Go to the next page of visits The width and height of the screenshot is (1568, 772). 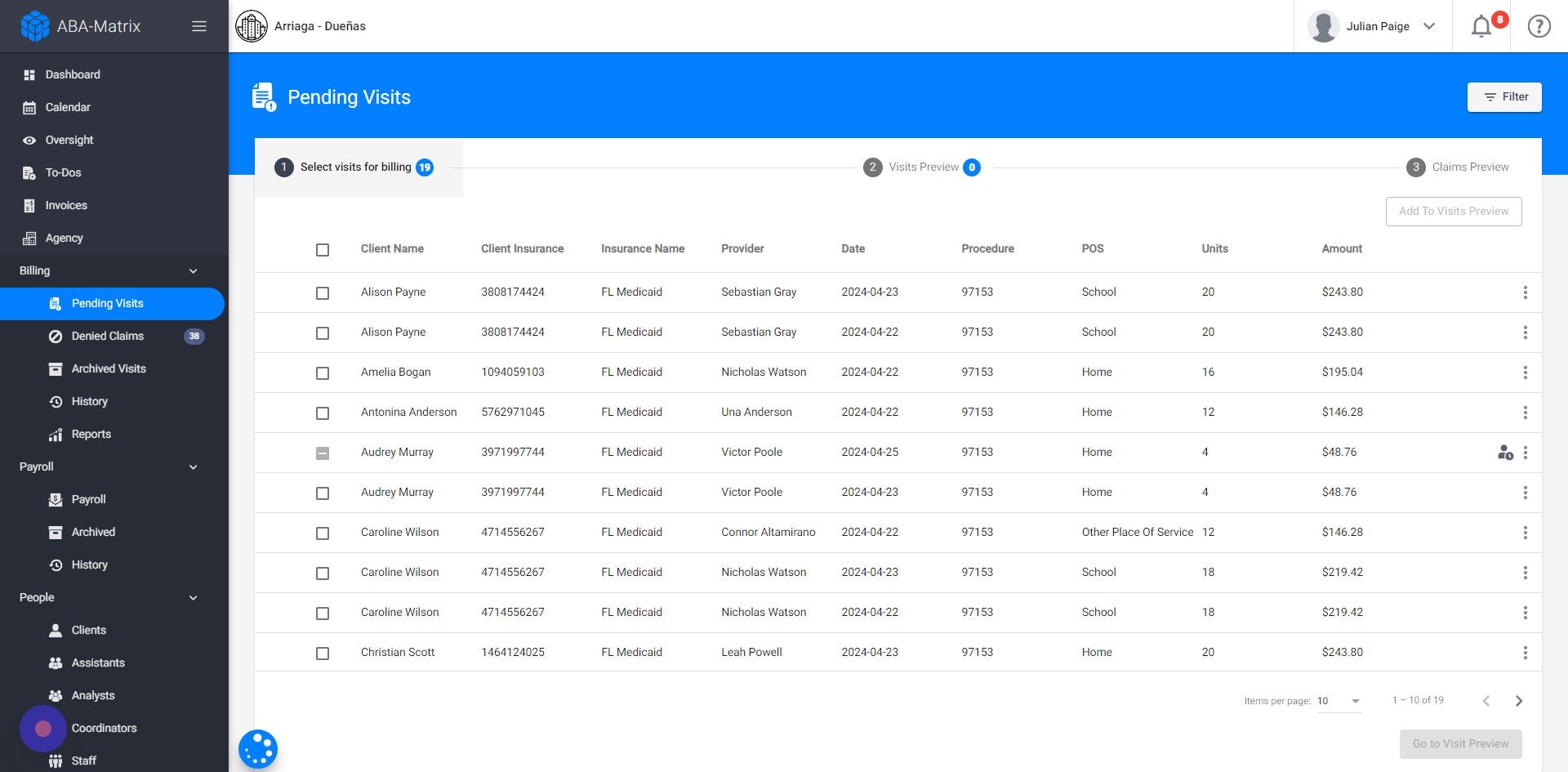tap(1519, 700)
